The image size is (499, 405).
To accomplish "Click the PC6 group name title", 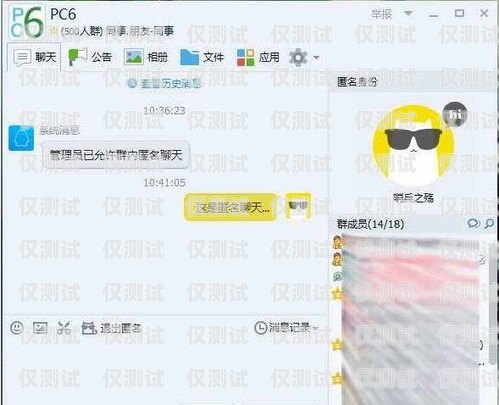I will tap(63, 14).
